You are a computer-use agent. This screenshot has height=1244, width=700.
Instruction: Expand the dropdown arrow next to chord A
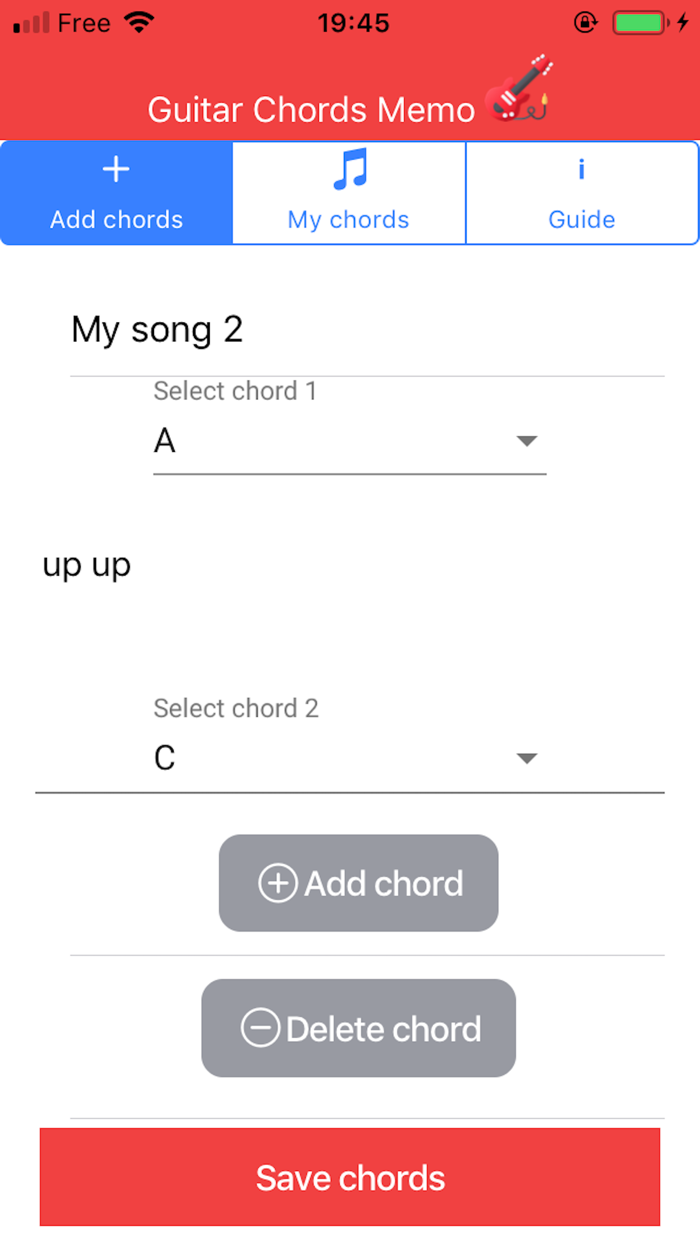[527, 440]
